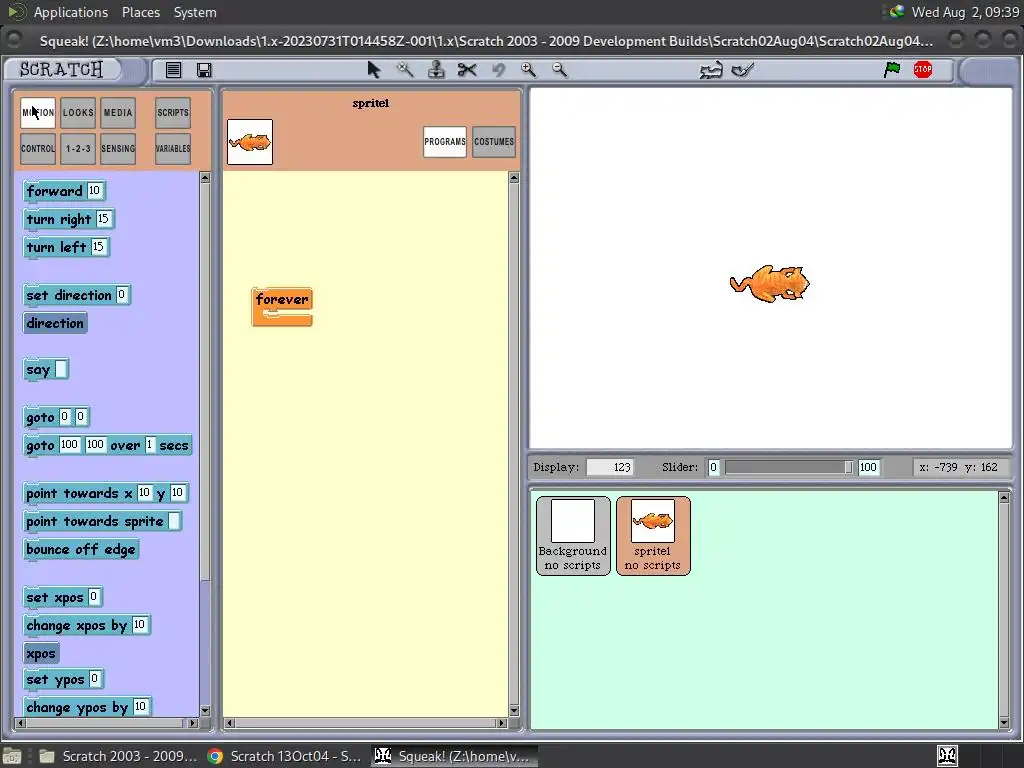
Task: Switch to the Costumes tab
Action: click(x=494, y=142)
